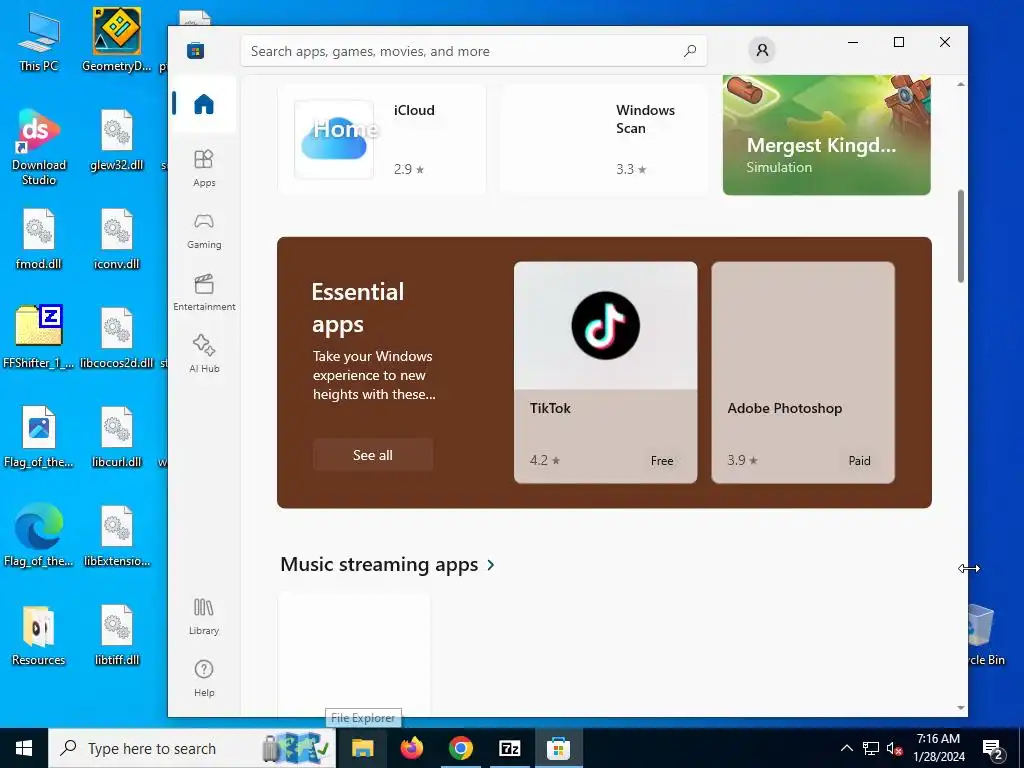Screen dimensions: 1024x768
Task: Open 7-Zip from taskbar
Action: pos(509,748)
